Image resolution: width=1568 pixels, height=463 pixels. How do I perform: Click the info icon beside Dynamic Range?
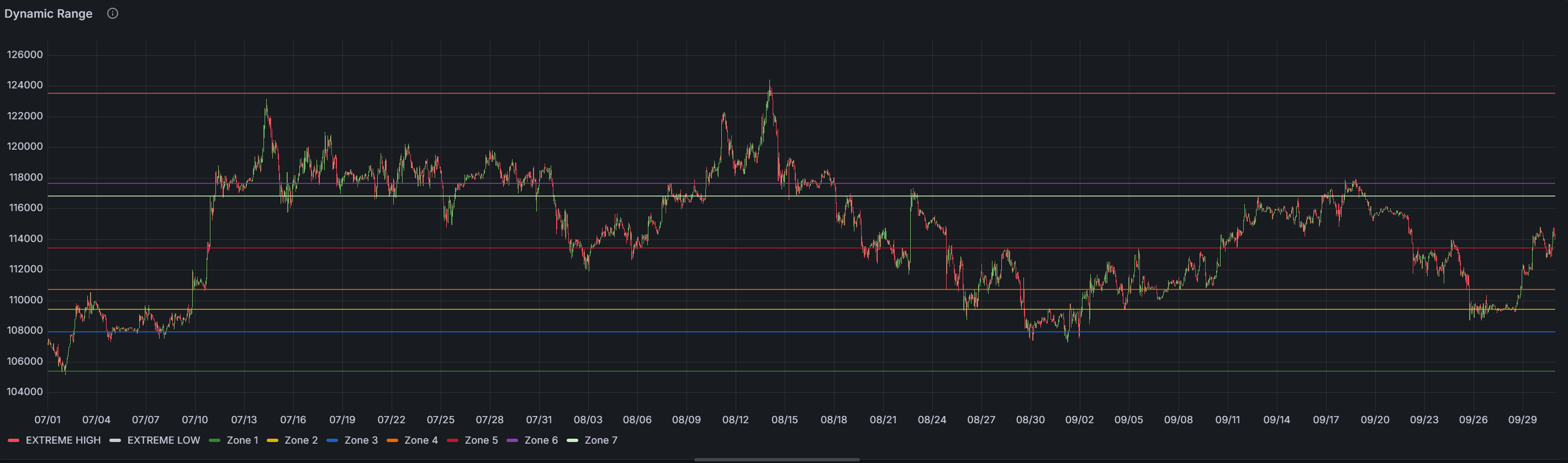(113, 13)
